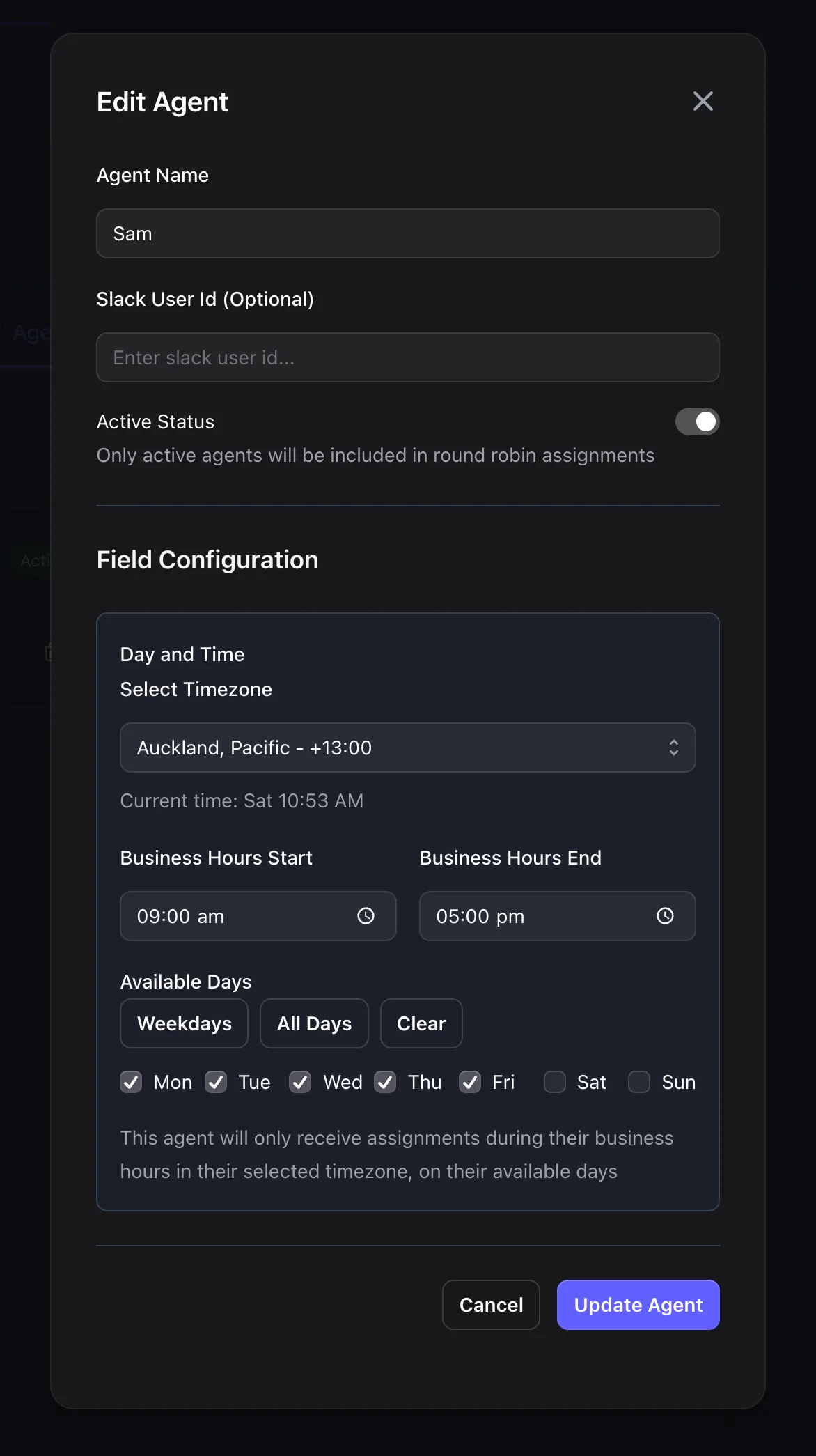Click the timezone selector chevron control

pos(674,748)
